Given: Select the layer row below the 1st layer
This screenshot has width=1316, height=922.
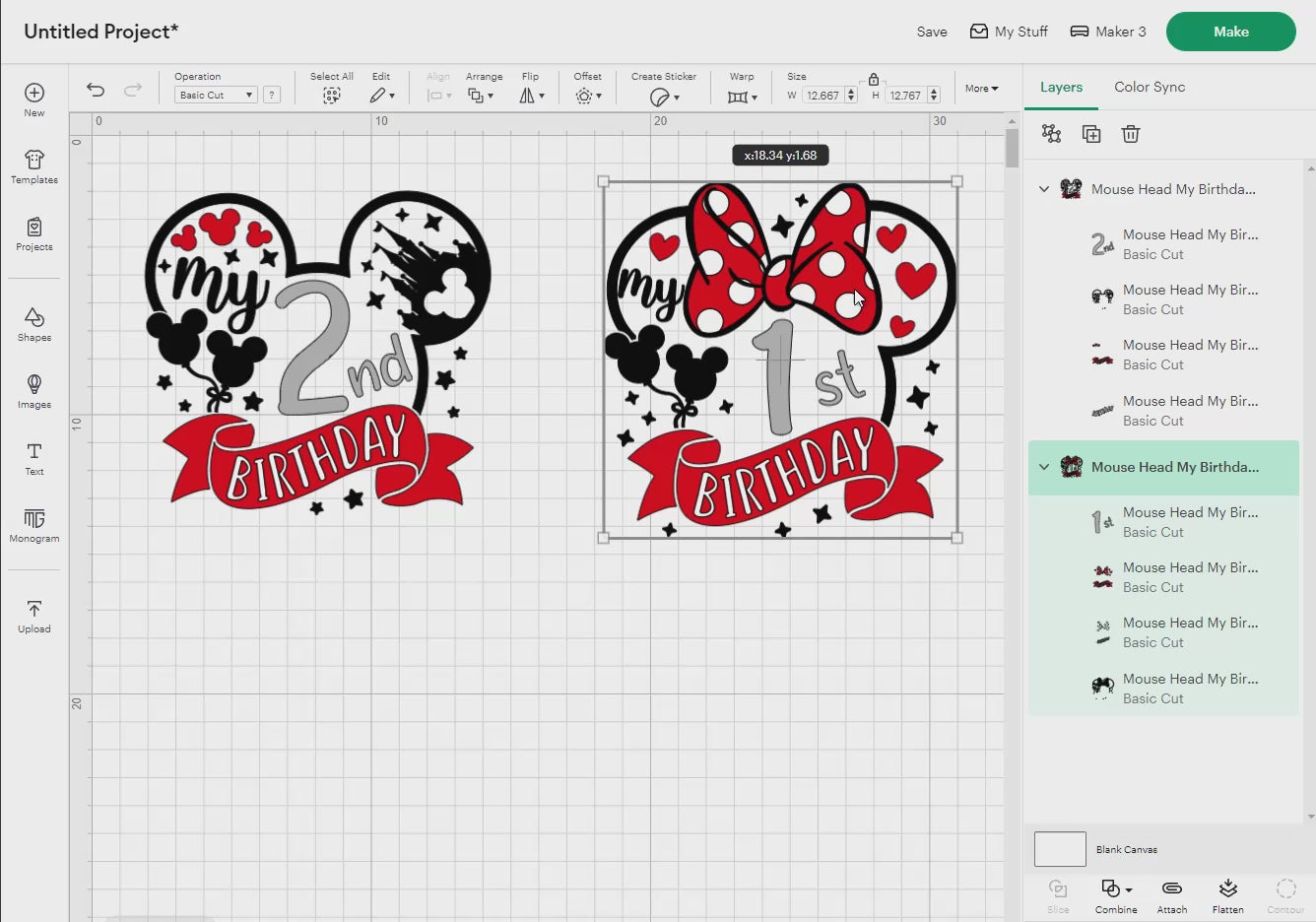Looking at the screenshot, I should click(1163, 577).
